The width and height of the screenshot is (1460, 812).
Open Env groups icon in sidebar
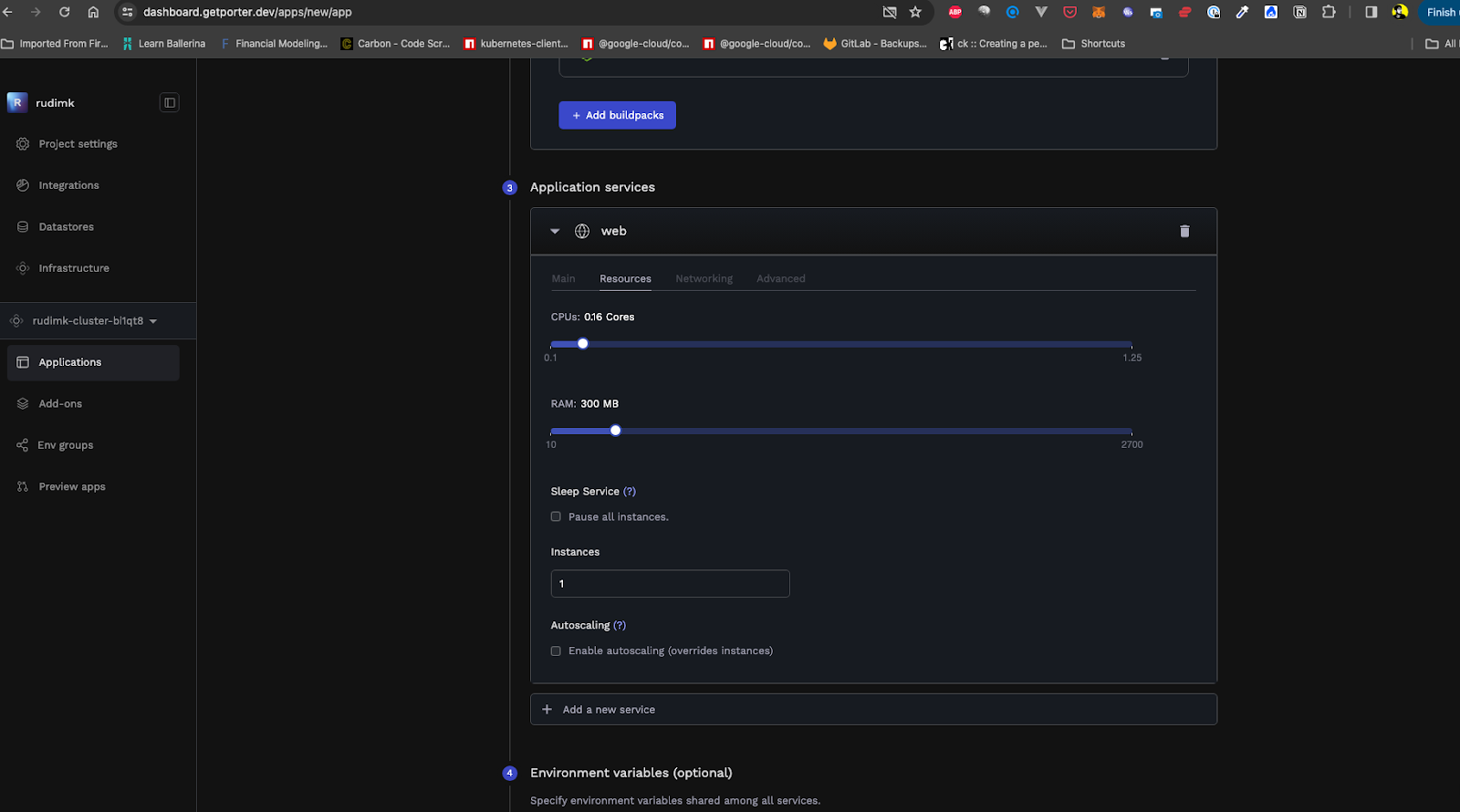tap(22, 445)
